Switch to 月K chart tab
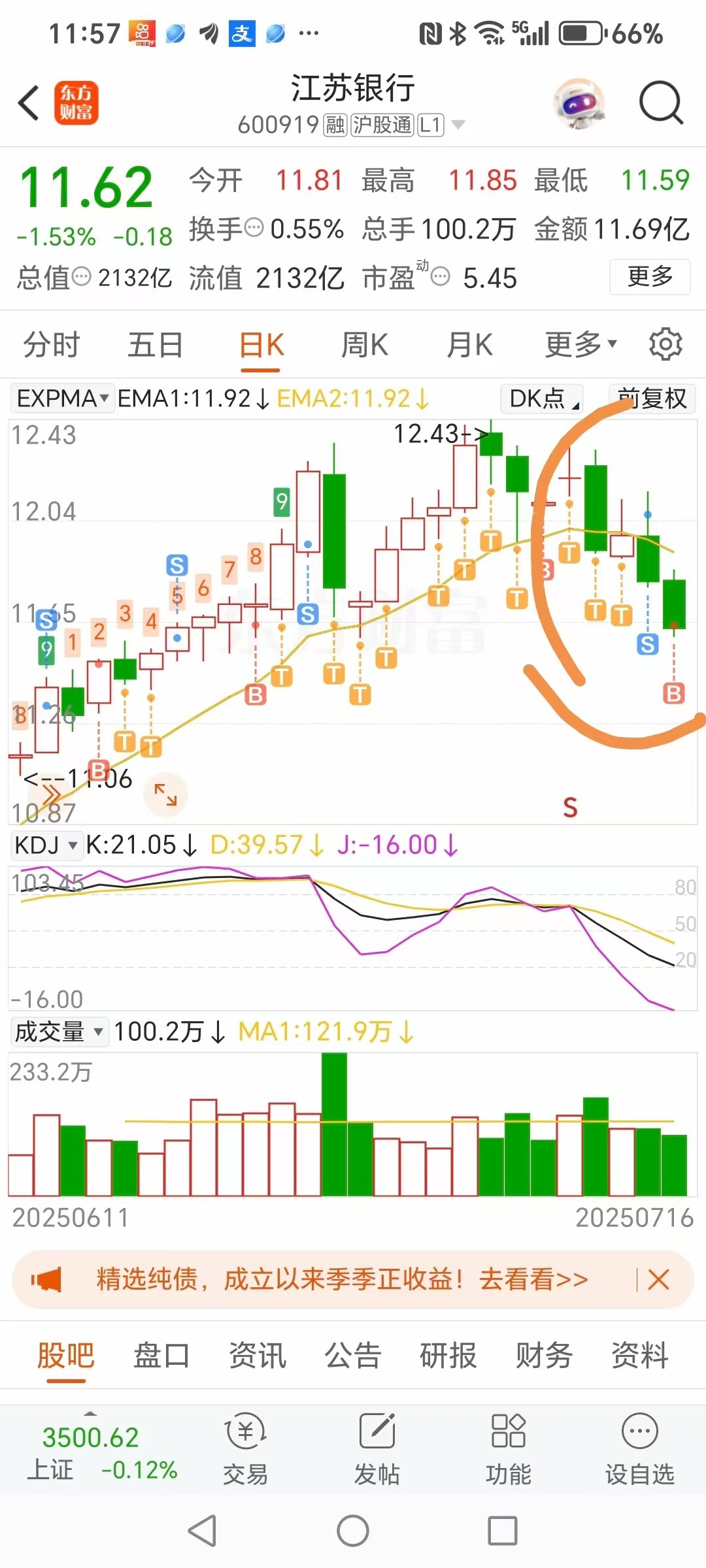This screenshot has height=1568, width=706. 469,344
